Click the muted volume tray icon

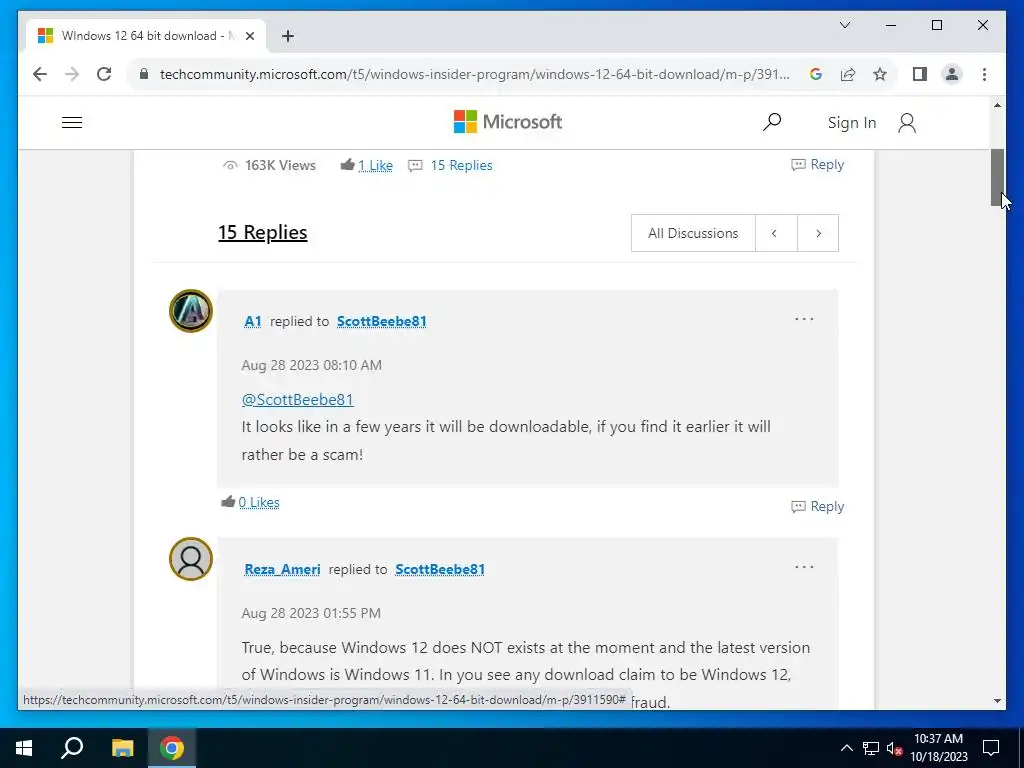click(895, 748)
